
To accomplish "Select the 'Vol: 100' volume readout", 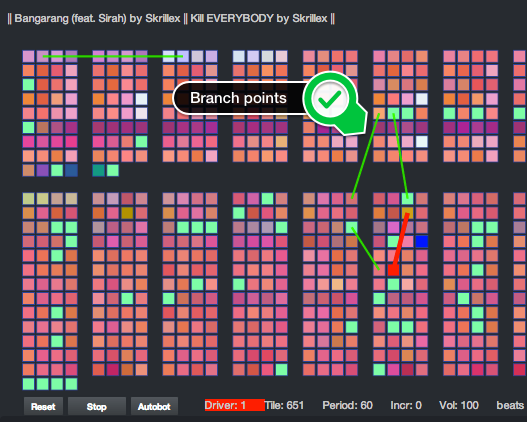I will pos(458,405).
